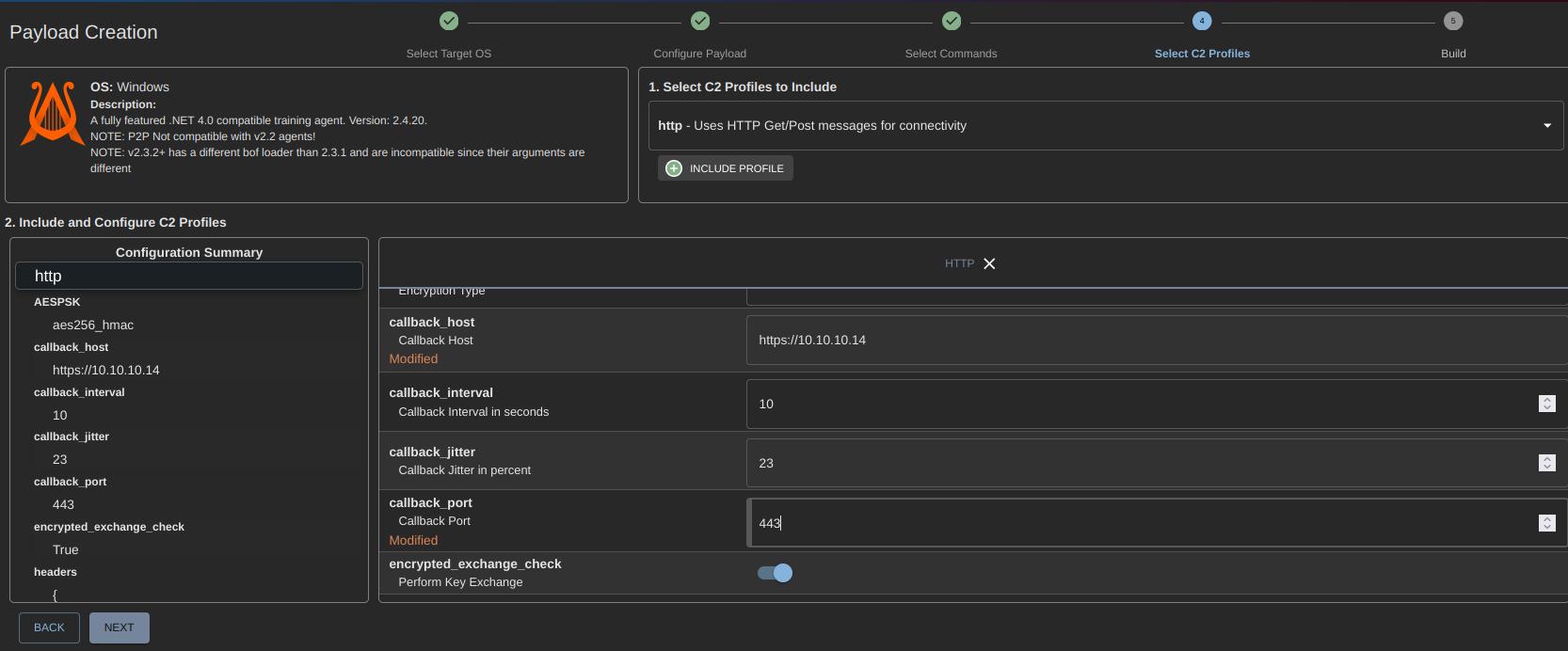Click Callback Jitter in percent description

click(x=464, y=470)
